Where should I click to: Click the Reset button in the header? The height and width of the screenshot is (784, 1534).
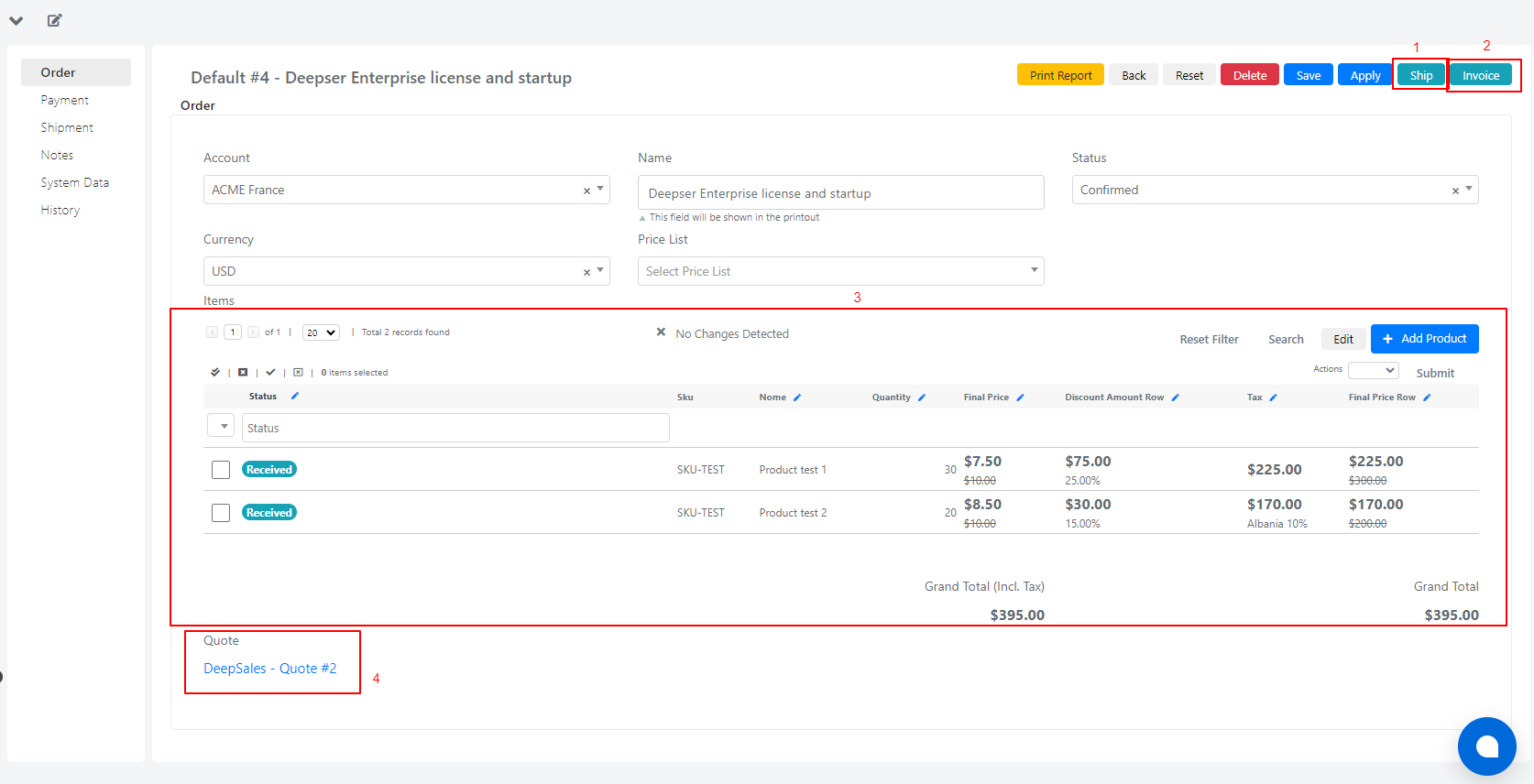pyautogui.click(x=1189, y=75)
